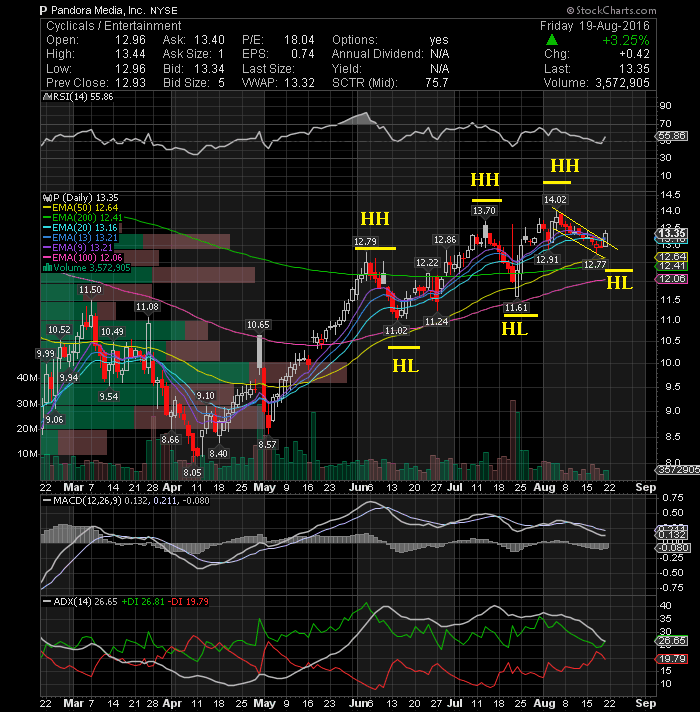700x712 pixels.
Task: Click the VWAP value 13.32
Action: tap(299, 83)
